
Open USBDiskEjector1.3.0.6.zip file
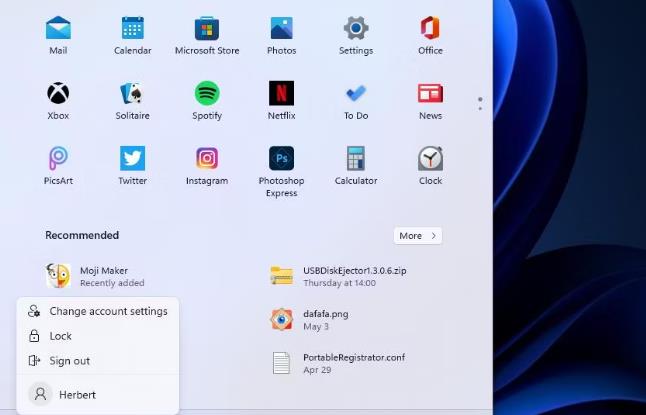pos(338,276)
